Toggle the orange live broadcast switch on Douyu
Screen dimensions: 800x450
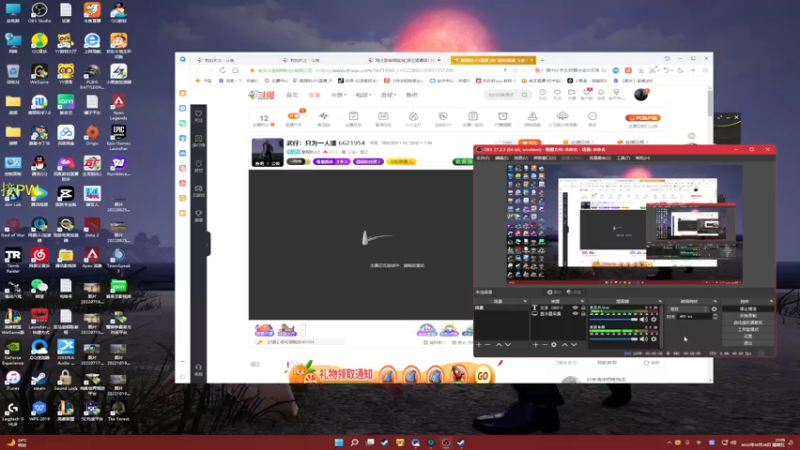click(x=294, y=116)
